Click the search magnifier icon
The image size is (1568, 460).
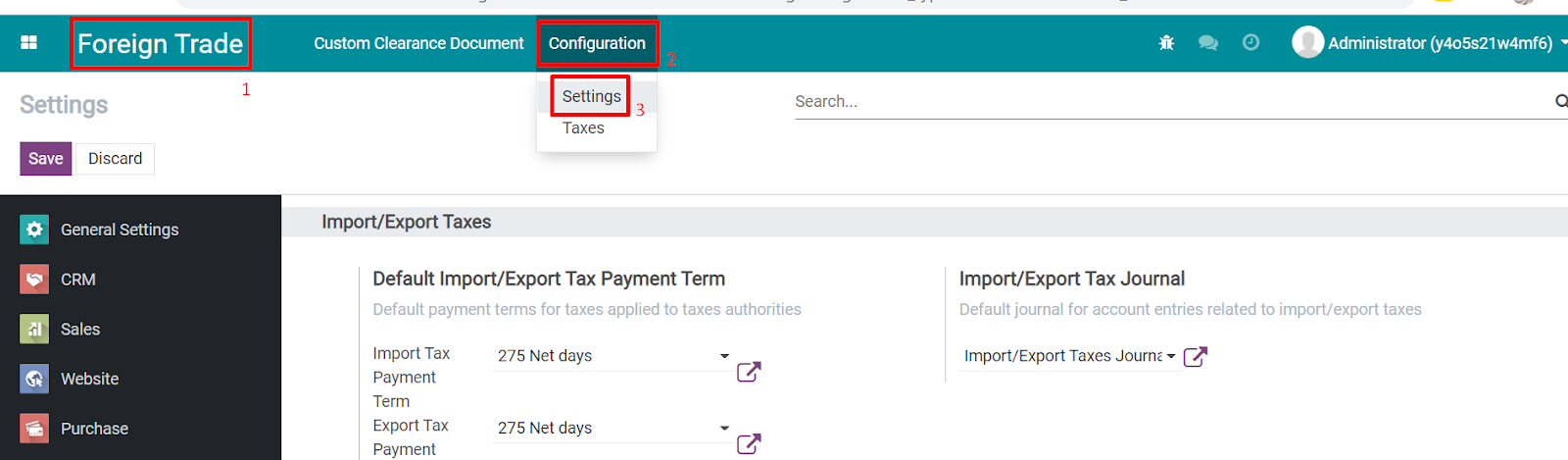coord(1561,101)
